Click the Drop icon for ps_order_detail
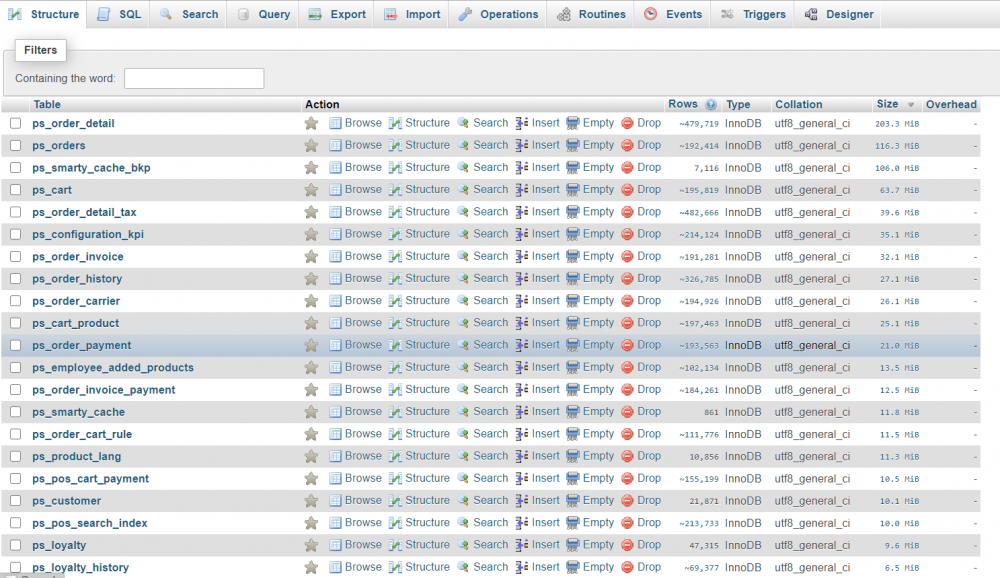Image resolution: width=1000 pixels, height=578 pixels. coord(627,123)
